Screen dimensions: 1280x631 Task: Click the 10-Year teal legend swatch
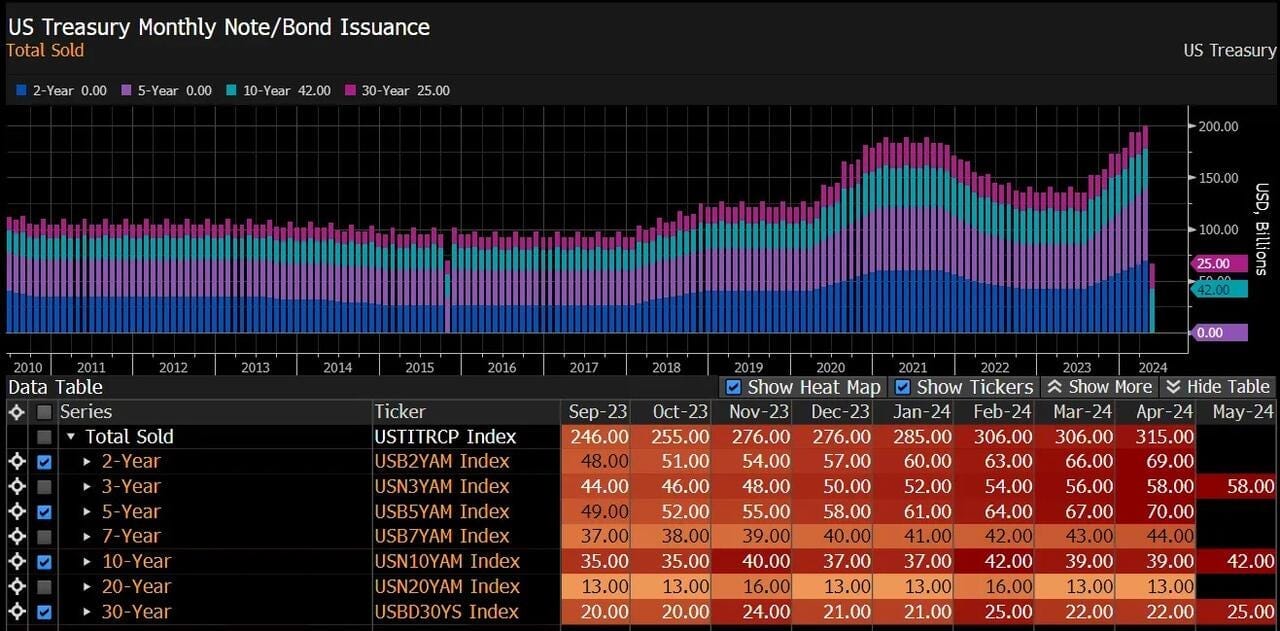click(231, 91)
